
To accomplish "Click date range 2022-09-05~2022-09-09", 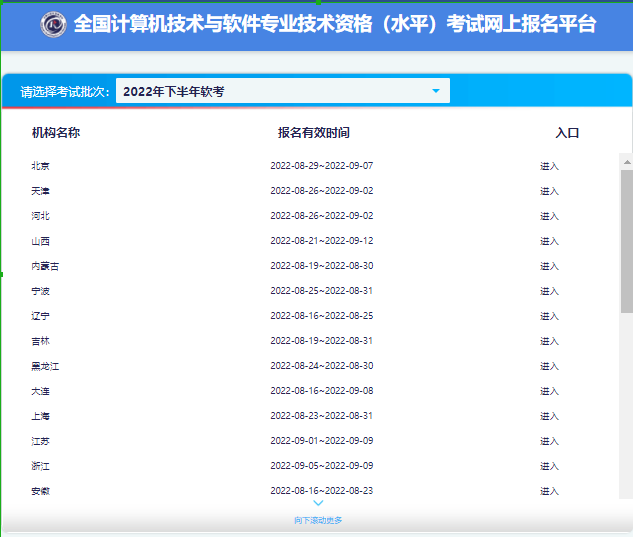I will [322, 466].
